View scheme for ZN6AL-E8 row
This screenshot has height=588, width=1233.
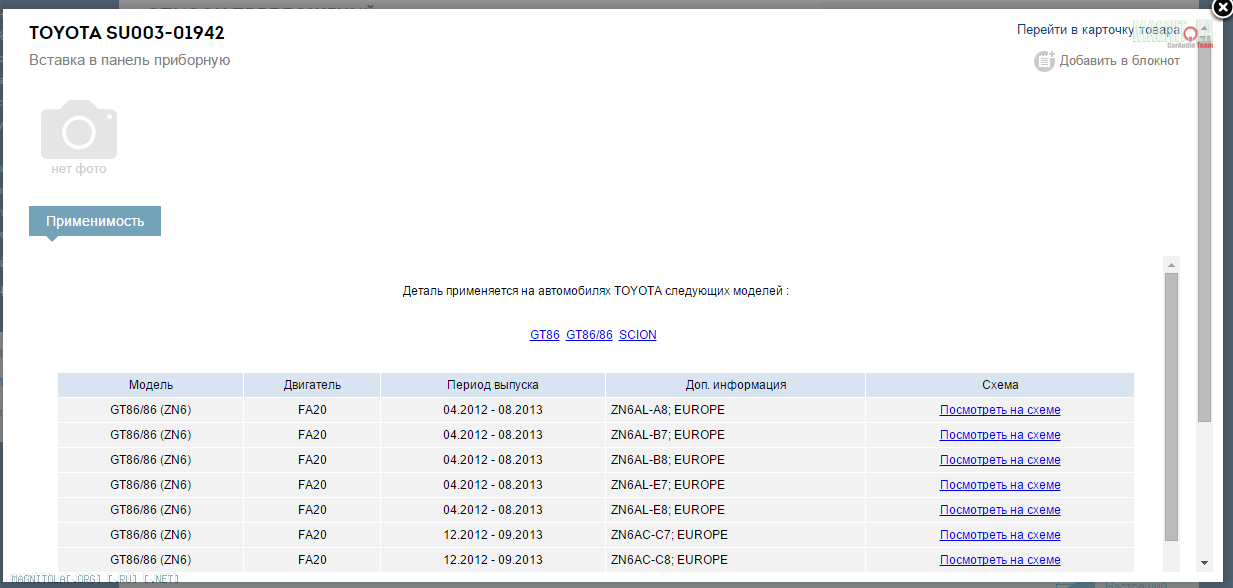1000,510
